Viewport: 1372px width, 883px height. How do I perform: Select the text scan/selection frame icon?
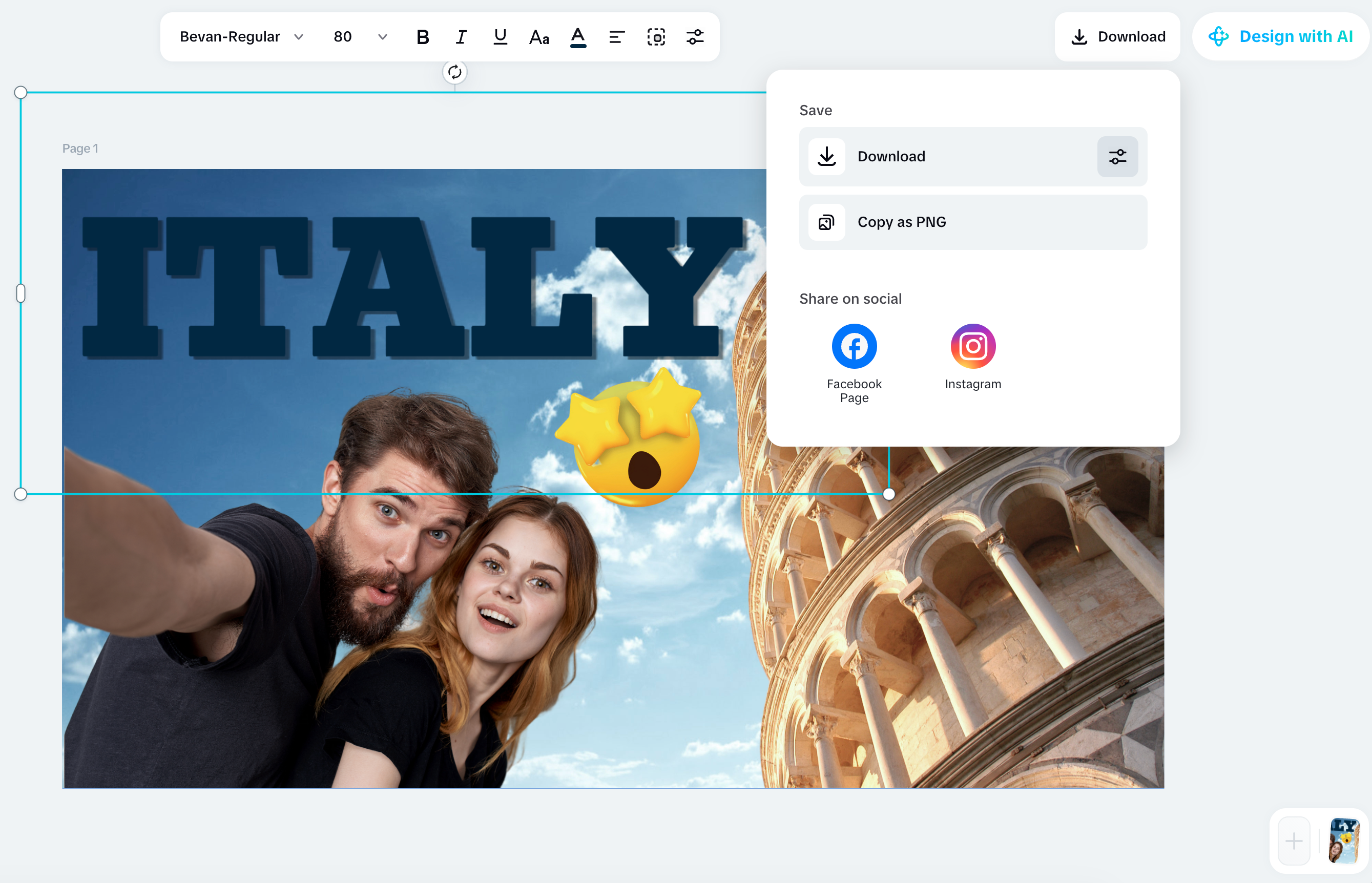[x=656, y=37]
